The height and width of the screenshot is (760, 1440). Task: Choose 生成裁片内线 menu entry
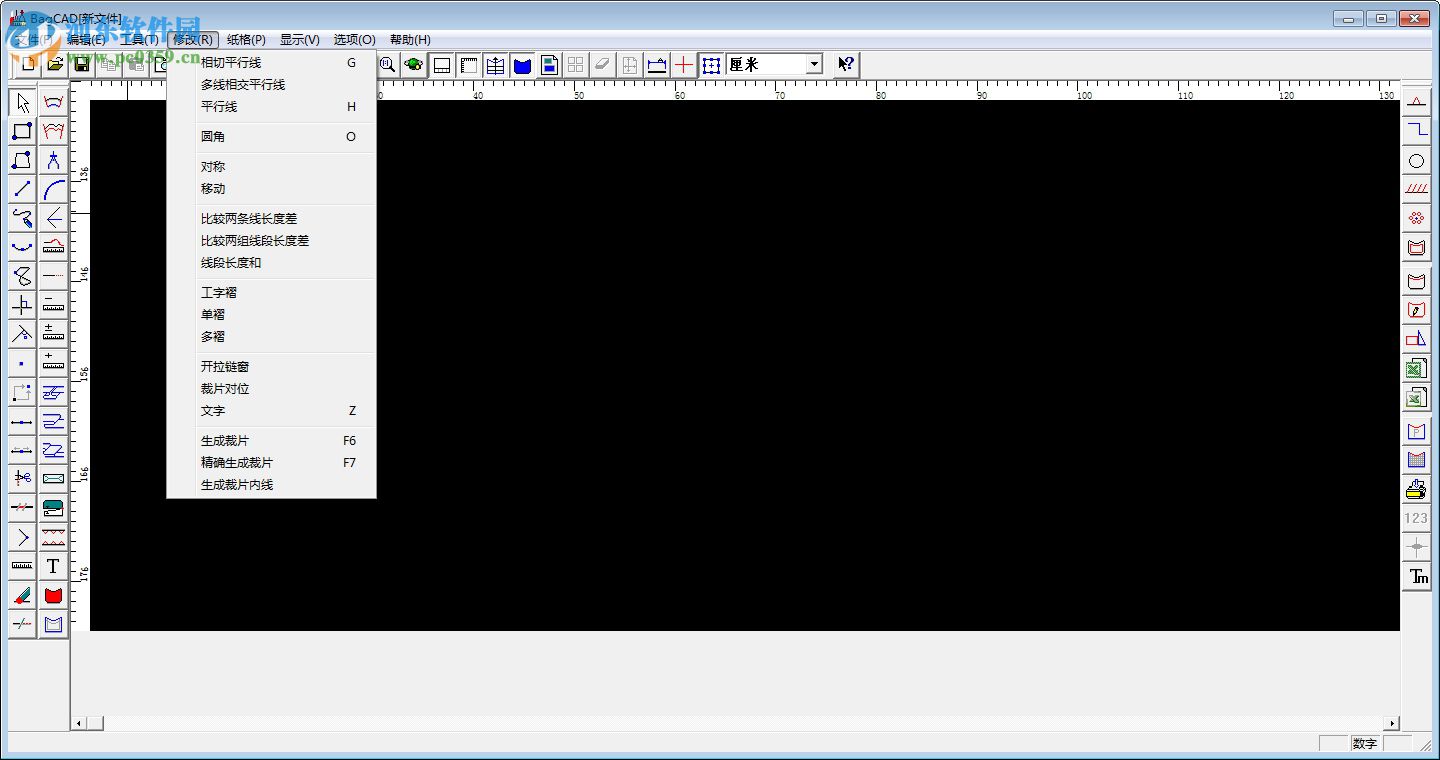(271, 485)
